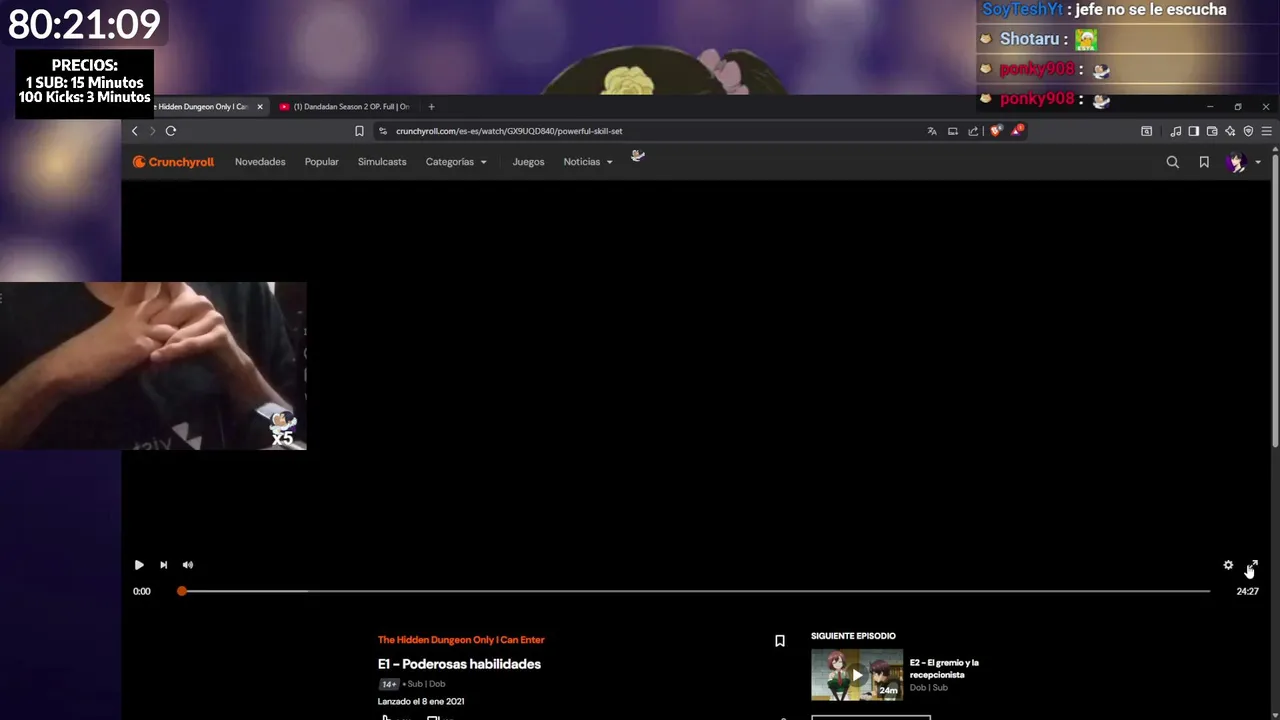Open E2 next episode thumbnail
1280x720 pixels.
(857, 675)
